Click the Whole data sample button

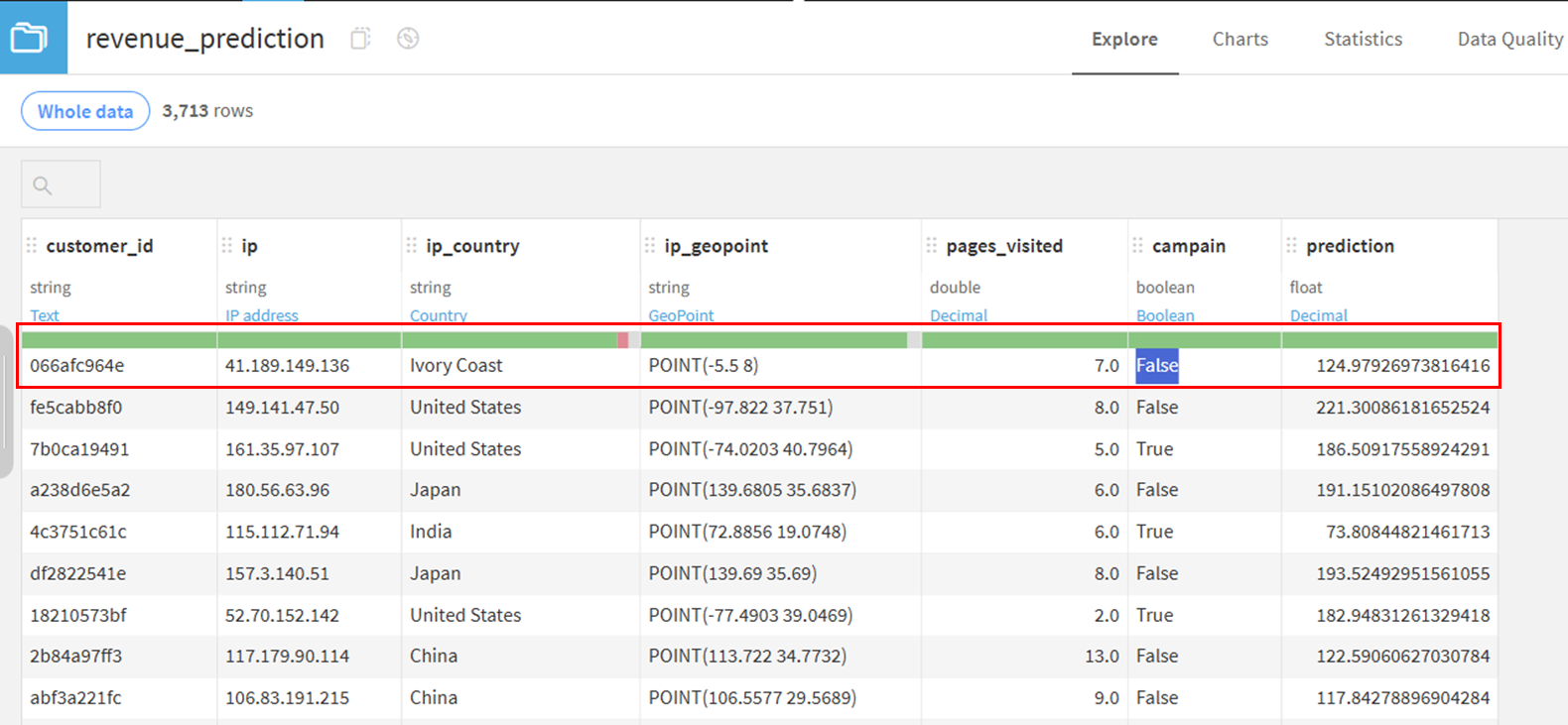pos(85,111)
